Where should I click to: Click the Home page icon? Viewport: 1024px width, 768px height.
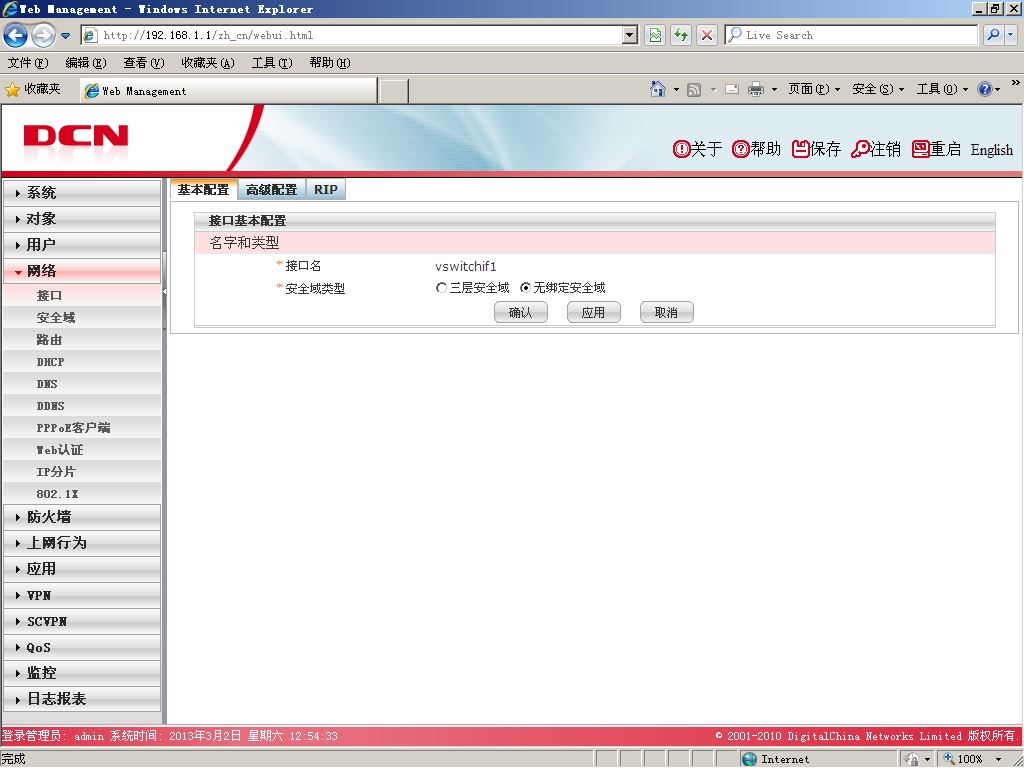658,89
